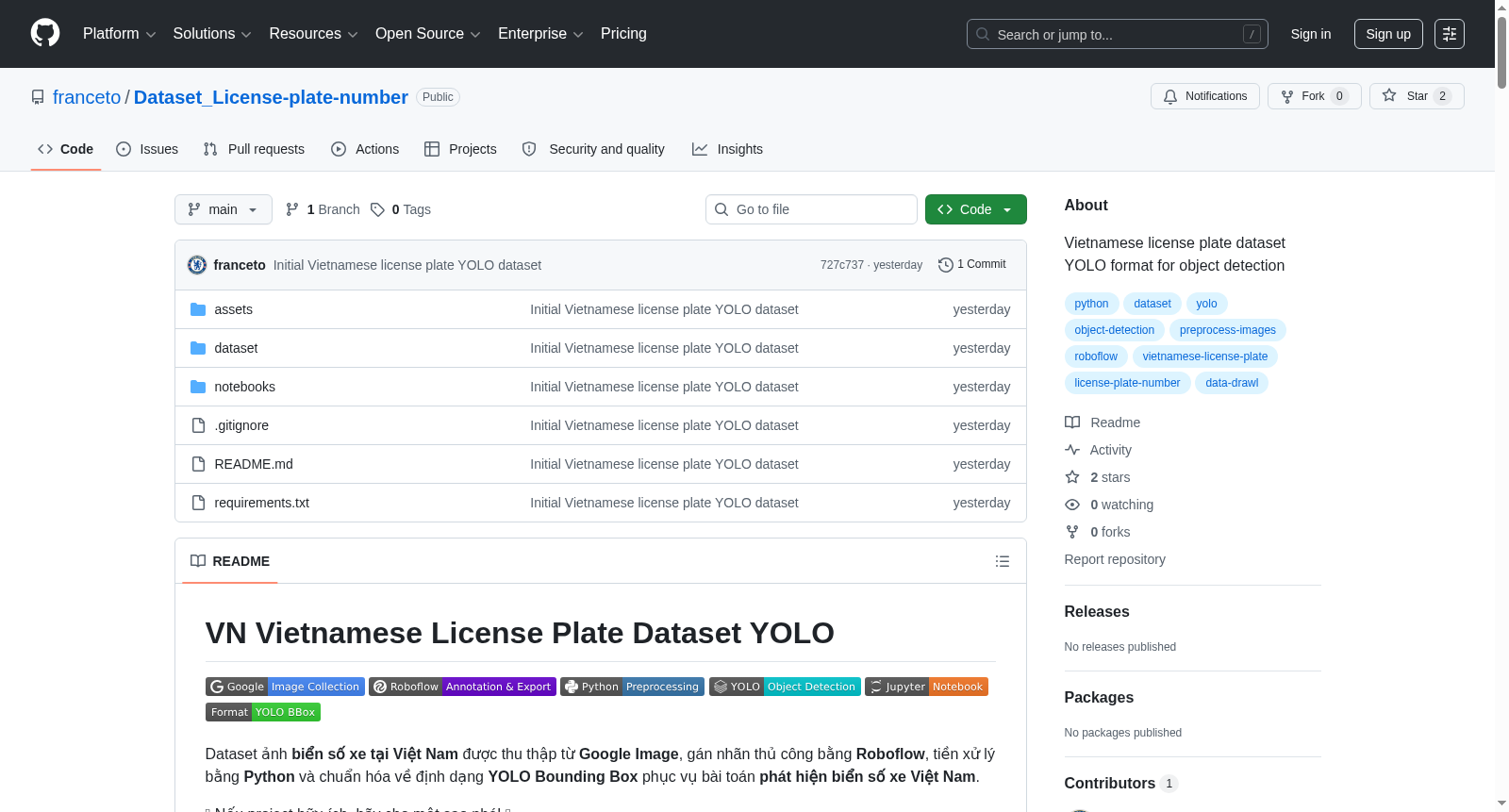Screen dimensions: 1509x812
Task: Click the notebooks folder icon
Action: pos(198,387)
